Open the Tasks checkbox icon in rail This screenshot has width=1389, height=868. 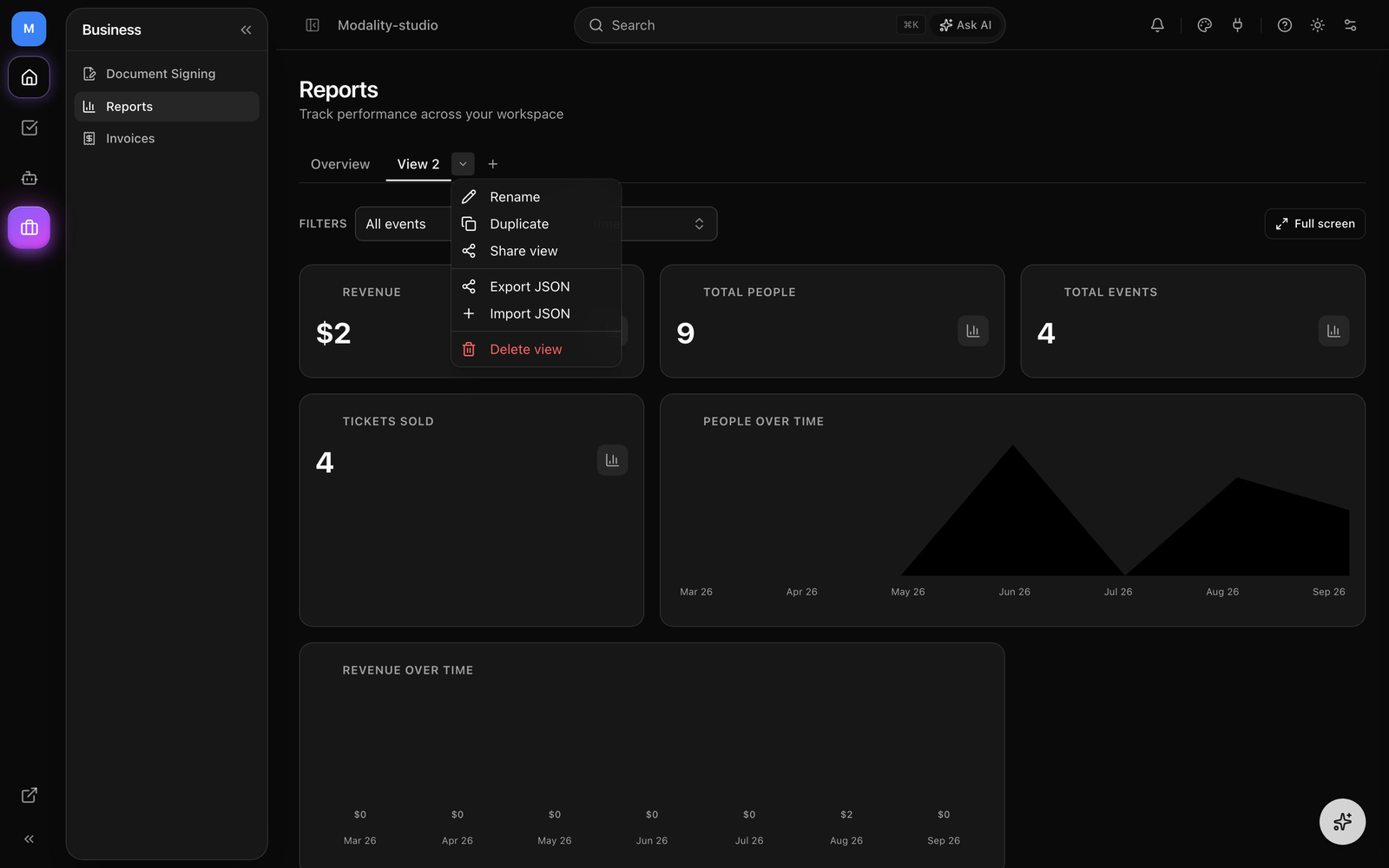(x=29, y=128)
